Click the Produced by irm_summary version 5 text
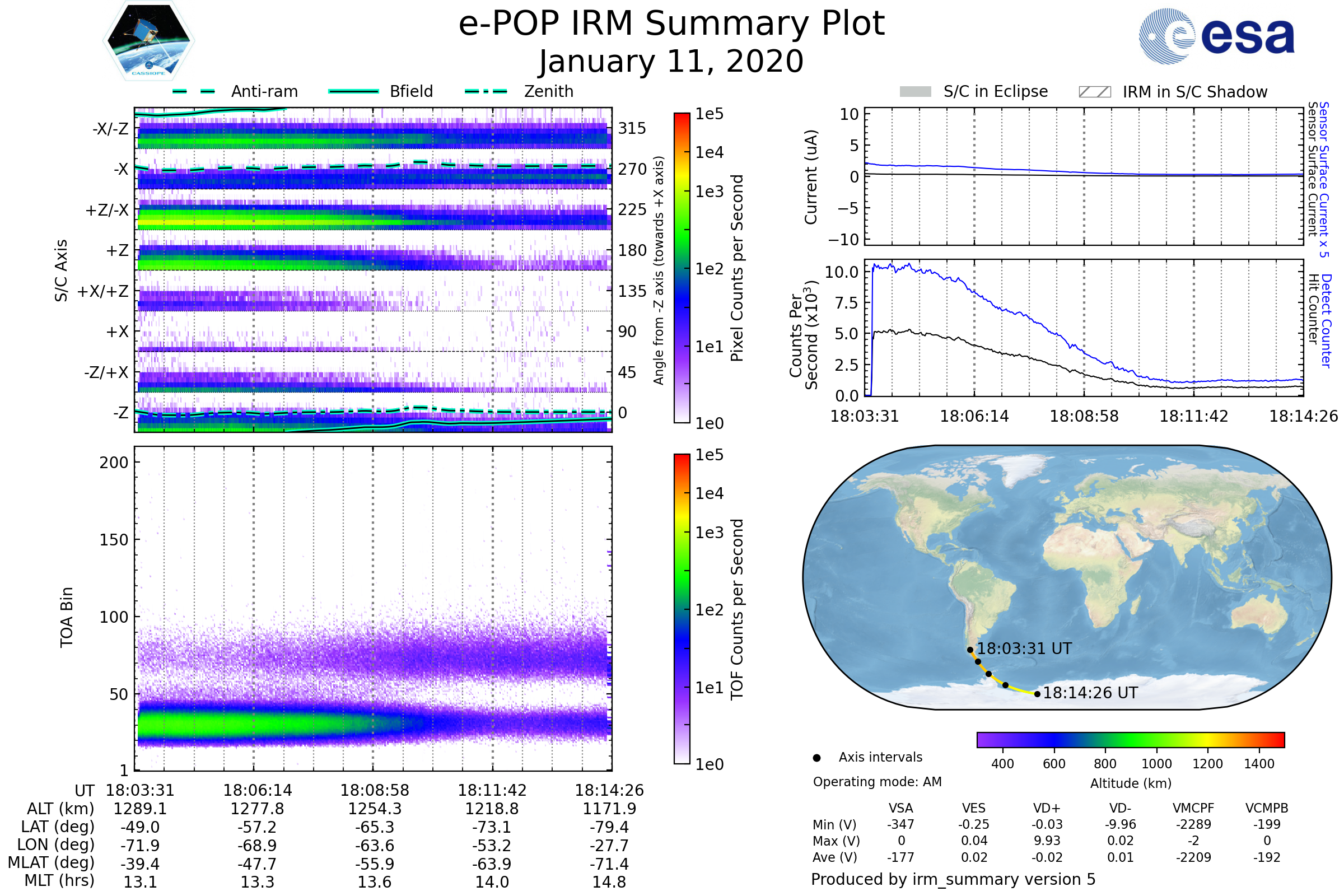 (953, 879)
